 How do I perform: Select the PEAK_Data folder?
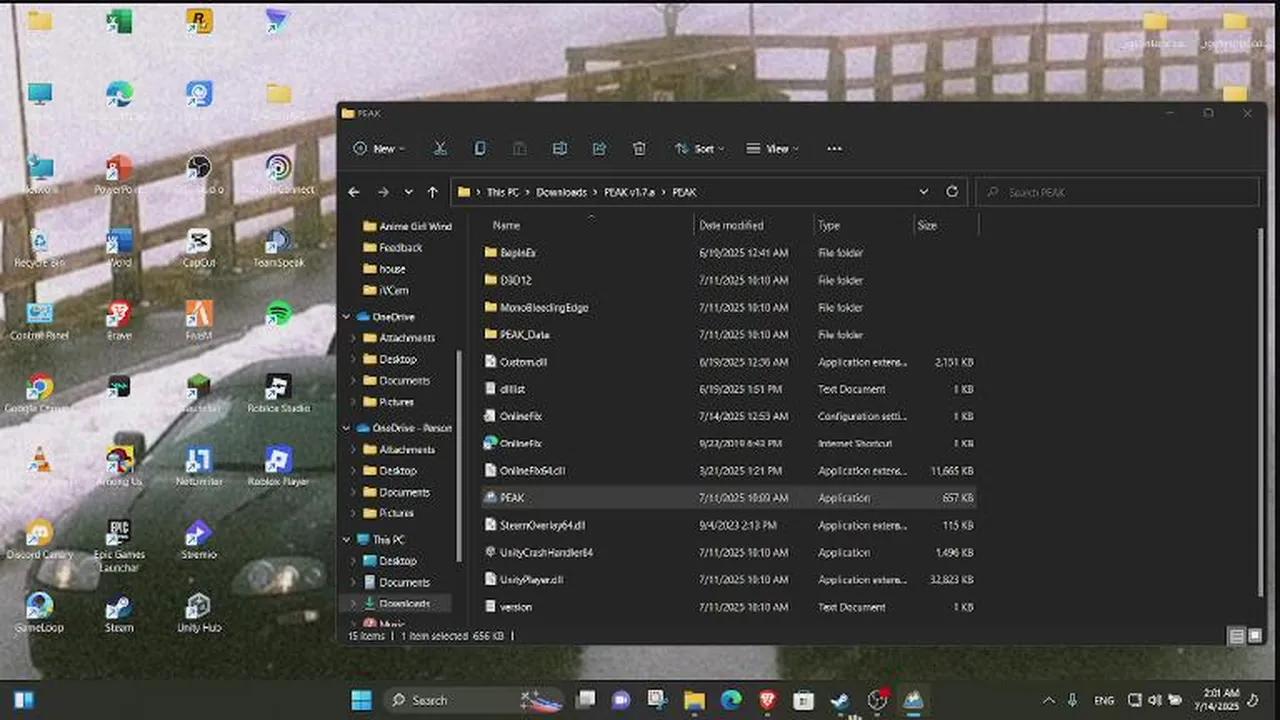tap(524, 335)
